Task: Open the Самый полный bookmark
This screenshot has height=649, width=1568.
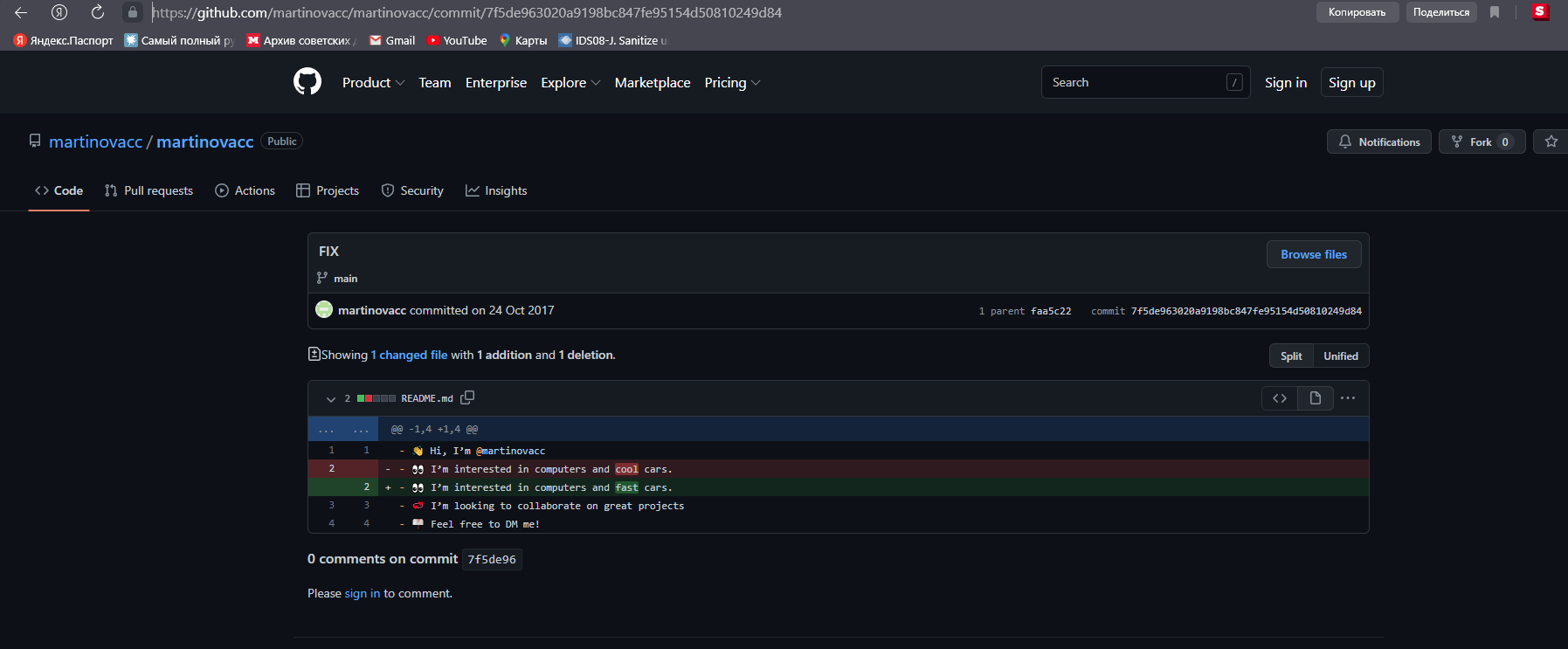Action: pyautogui.click(x=180, y=40)
